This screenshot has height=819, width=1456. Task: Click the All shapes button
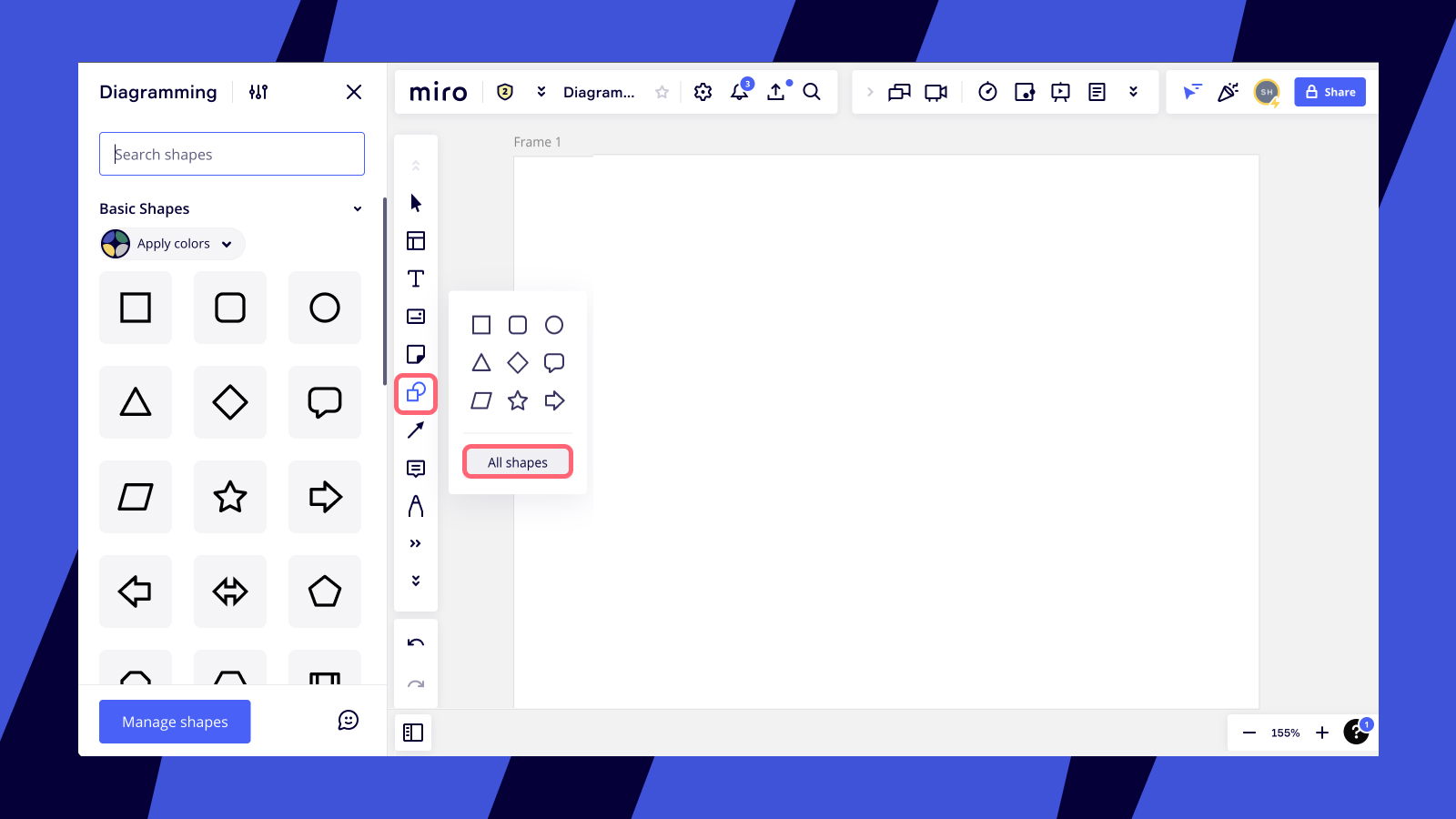click(x=517, y=461)
